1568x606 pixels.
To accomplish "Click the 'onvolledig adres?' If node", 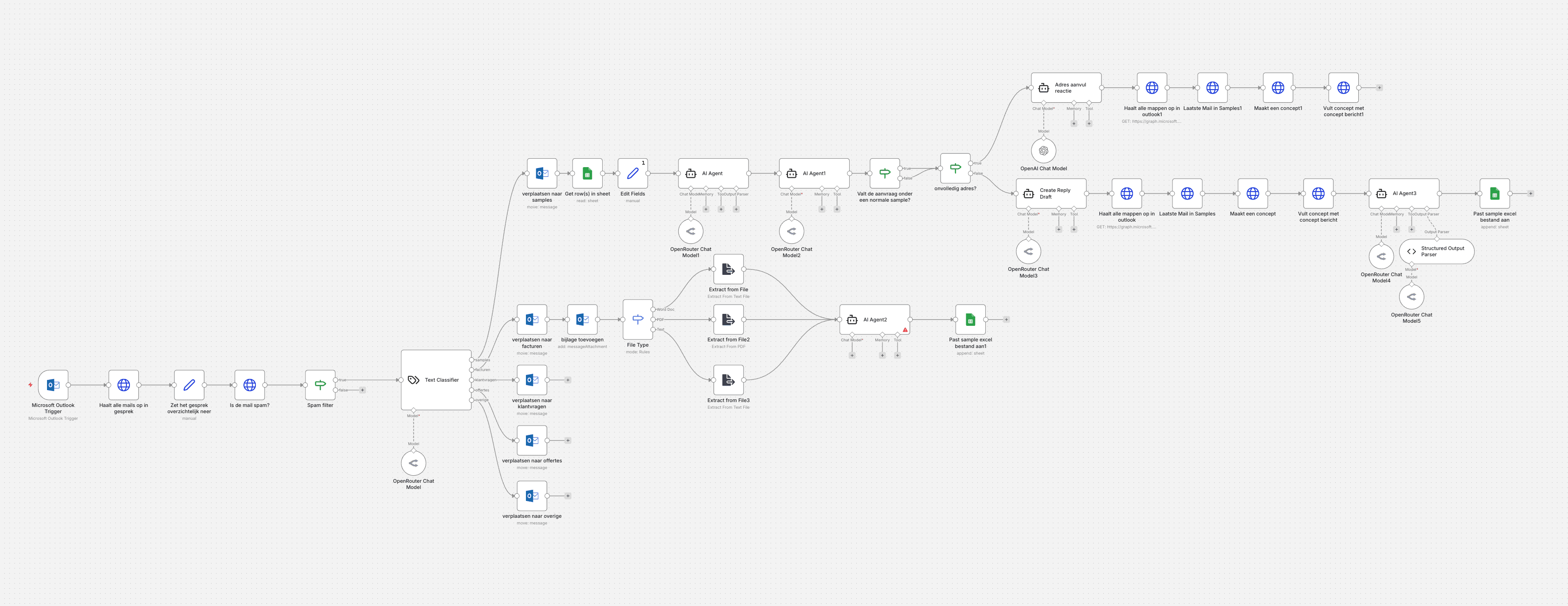I will pos(955,168).
